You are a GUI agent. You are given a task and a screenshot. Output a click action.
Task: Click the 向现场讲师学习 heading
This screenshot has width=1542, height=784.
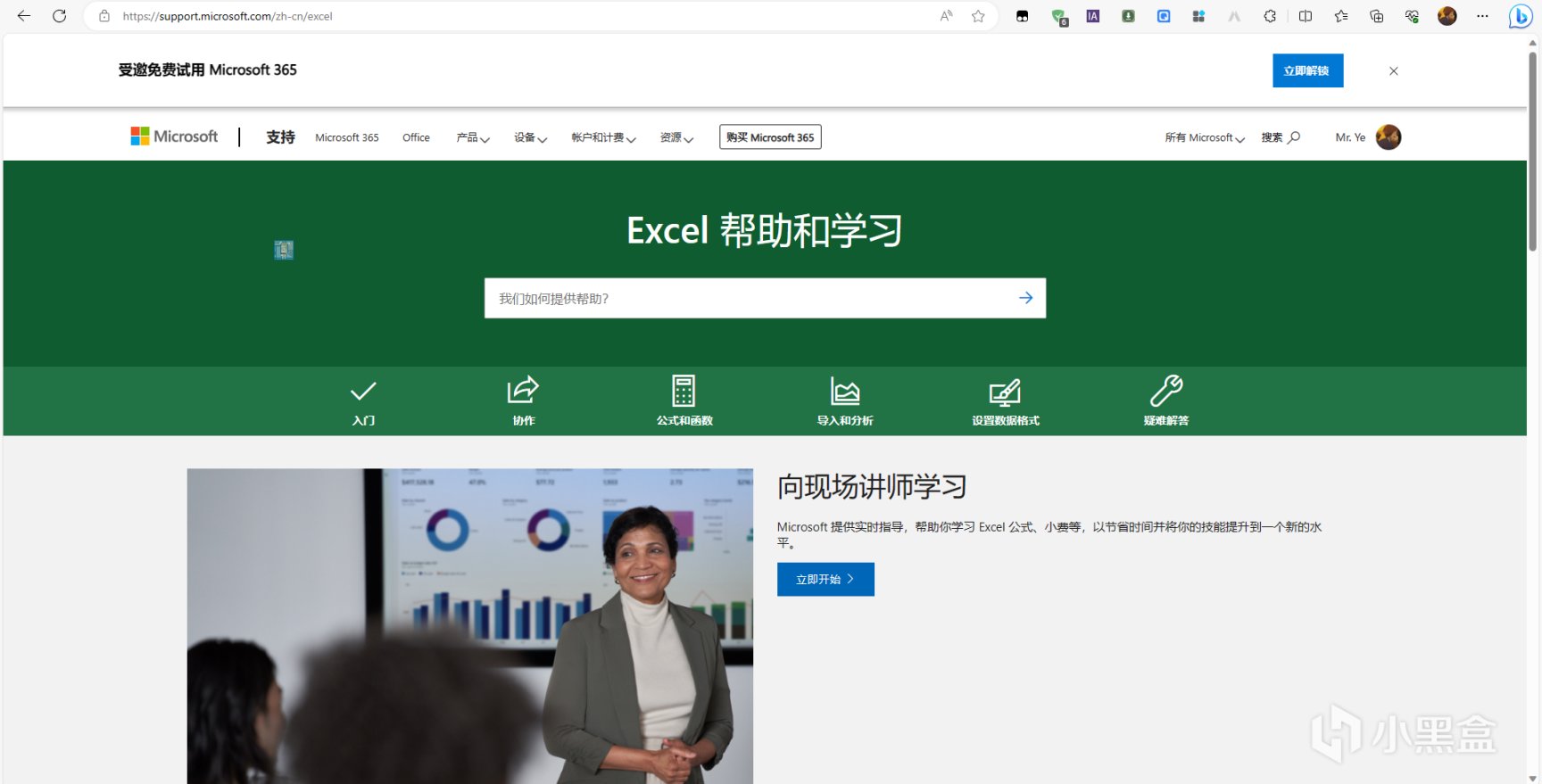(x=872, y=487)
